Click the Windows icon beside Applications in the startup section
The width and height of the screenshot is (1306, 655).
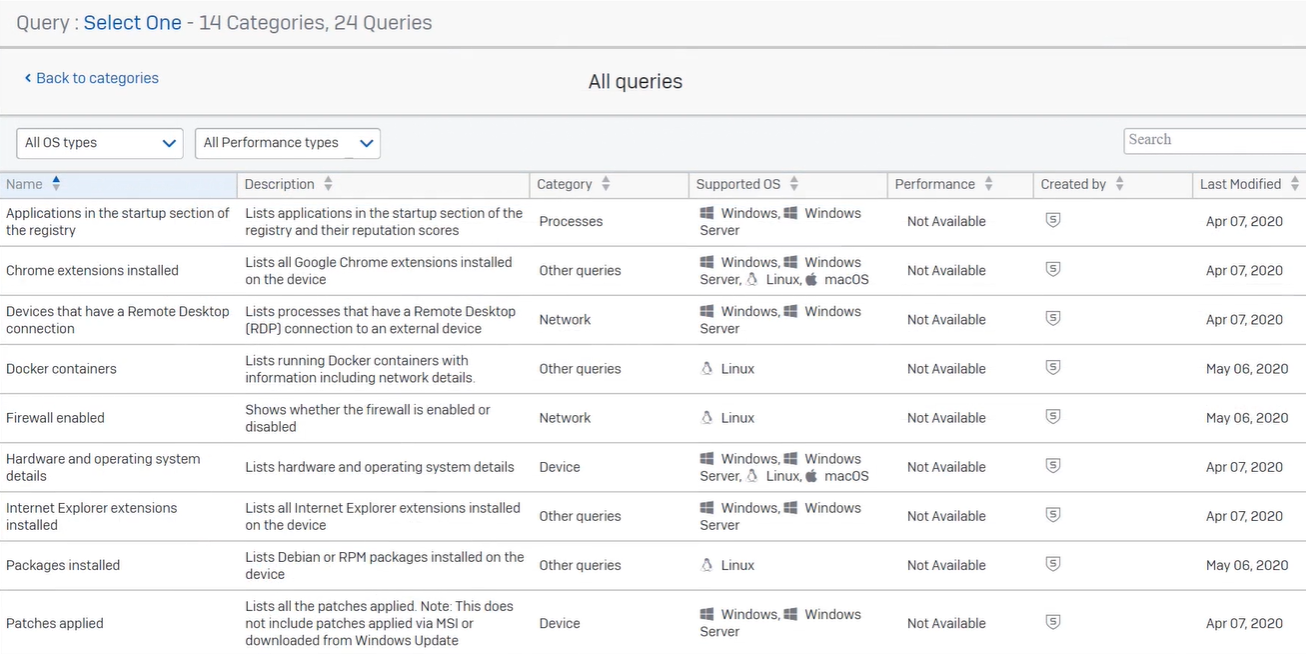coord(705,212)
